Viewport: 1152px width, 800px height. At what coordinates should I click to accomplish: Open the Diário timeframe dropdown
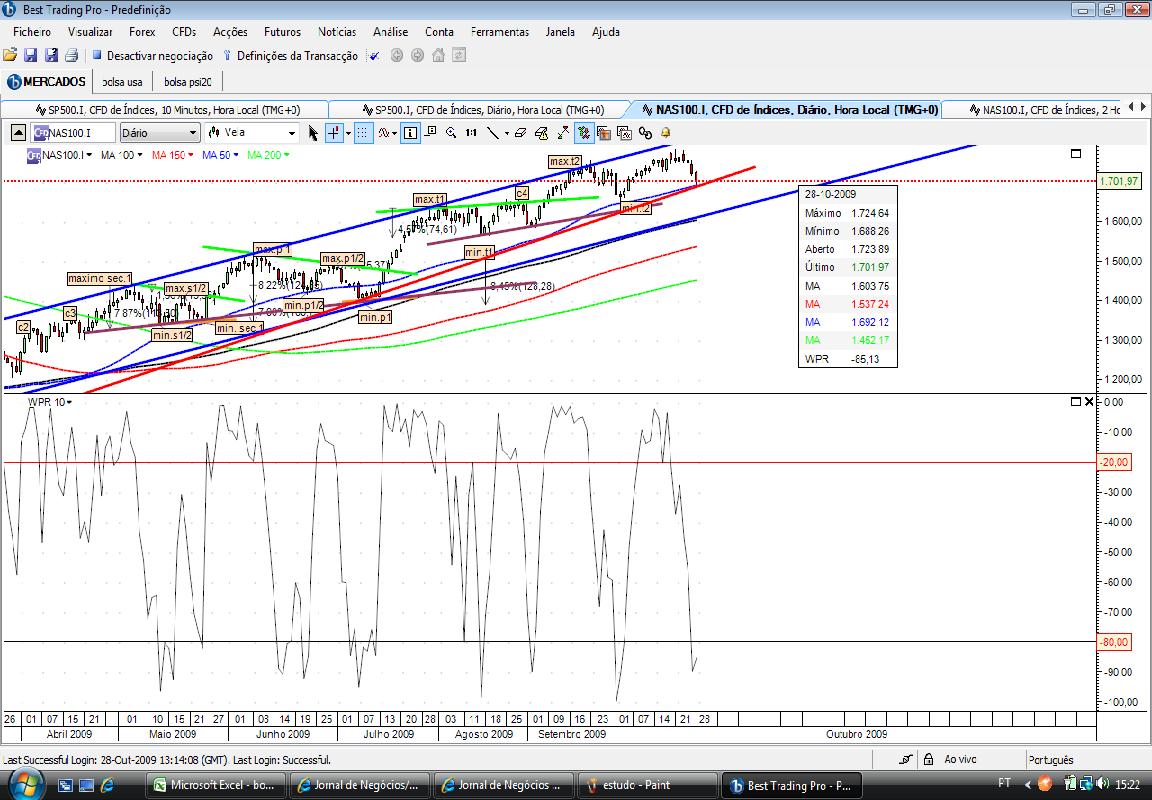point(159,133)
